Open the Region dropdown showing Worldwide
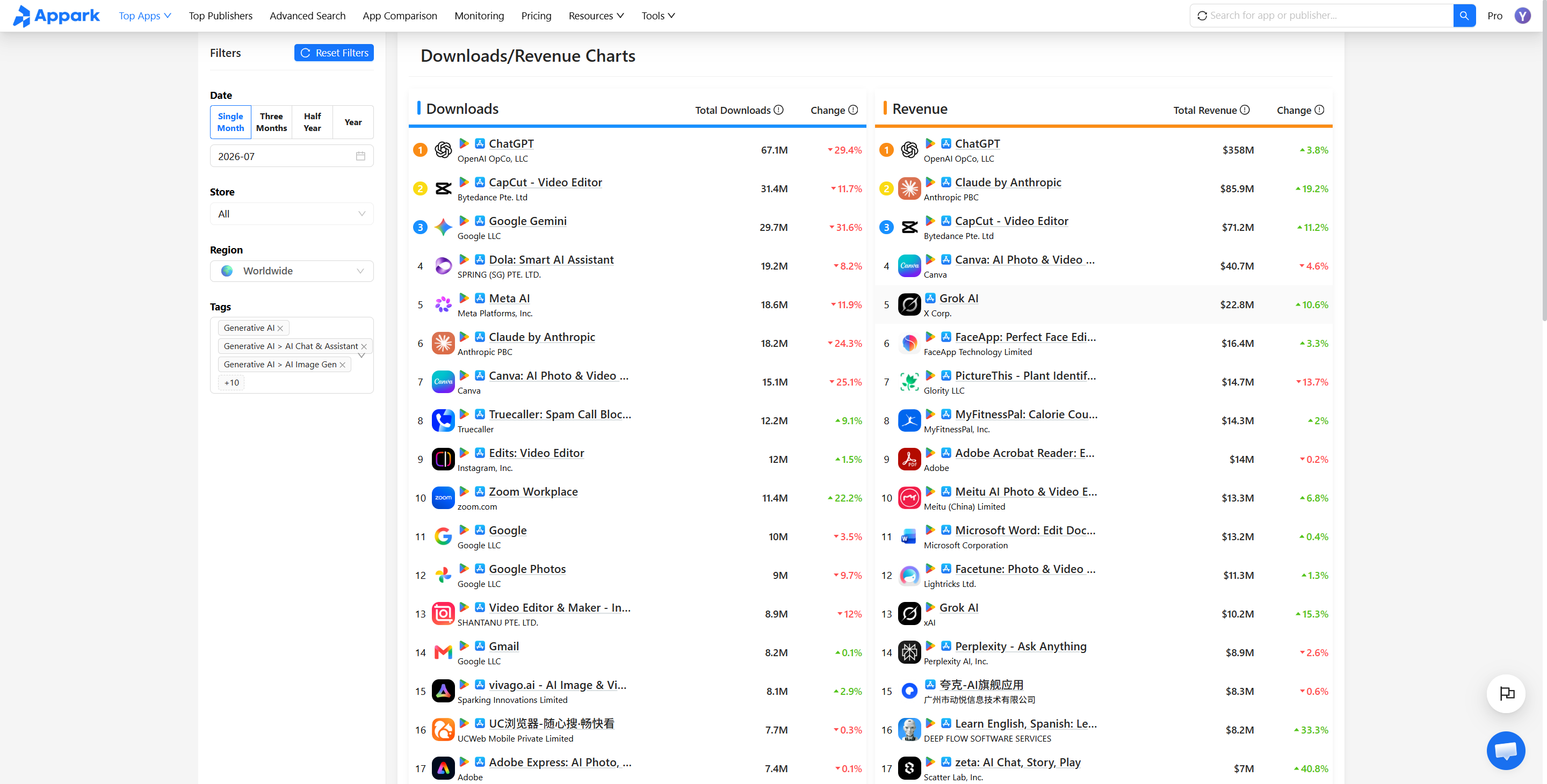This screenshot has width=1547, height=784. click(x=292, y=271)
